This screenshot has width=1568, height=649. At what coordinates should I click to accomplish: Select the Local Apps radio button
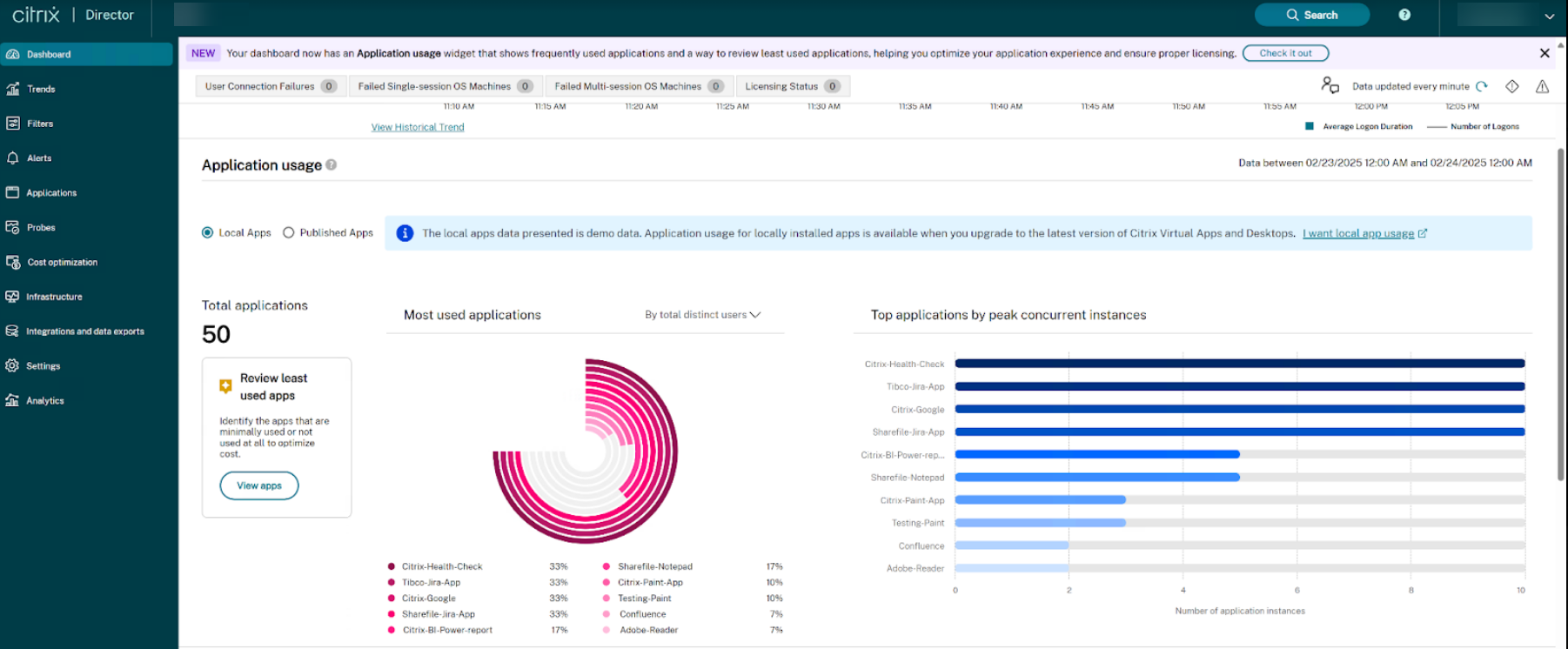tap(207, 232)
